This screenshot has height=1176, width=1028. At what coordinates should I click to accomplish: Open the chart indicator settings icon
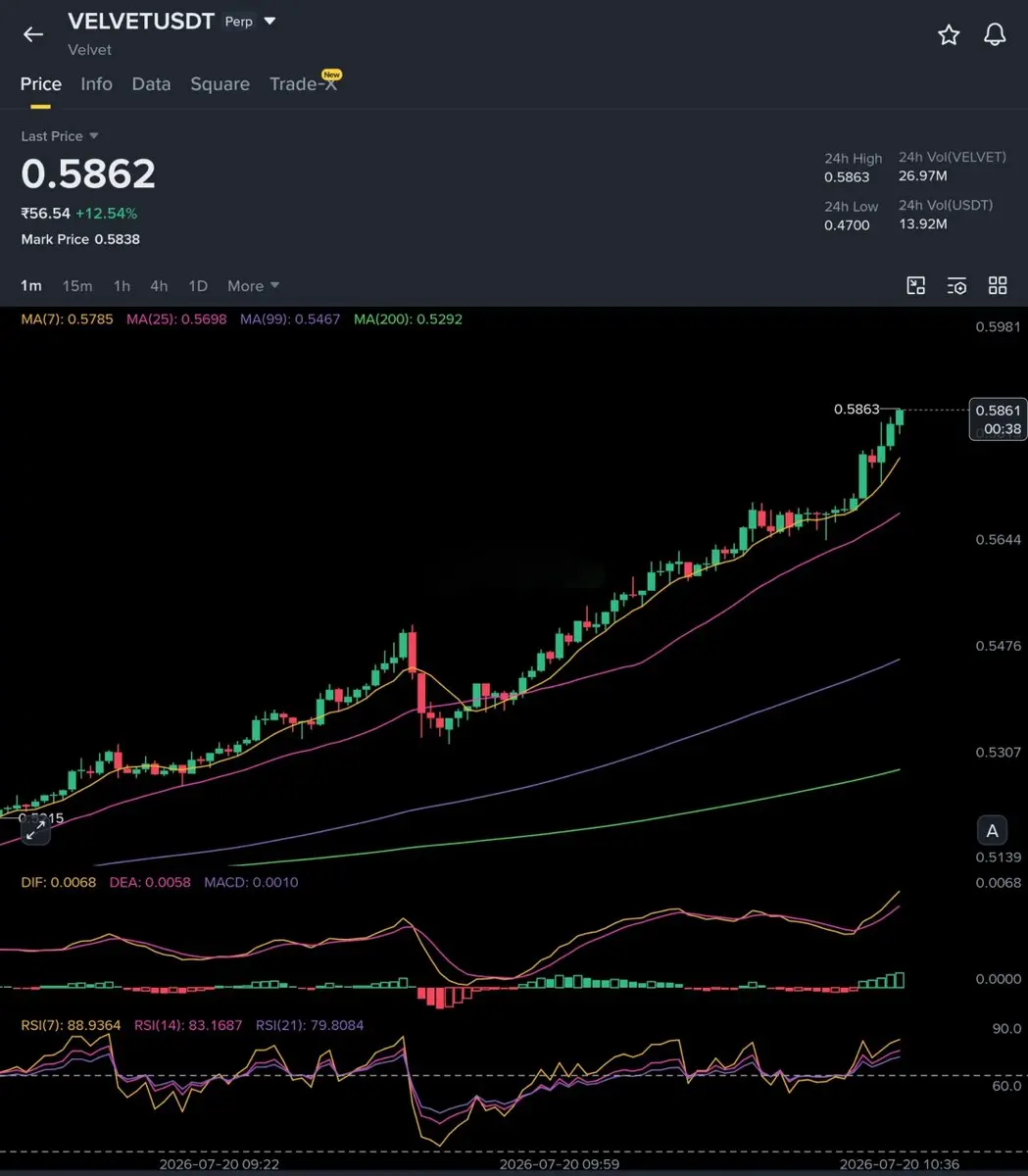(x=956, y=285)
